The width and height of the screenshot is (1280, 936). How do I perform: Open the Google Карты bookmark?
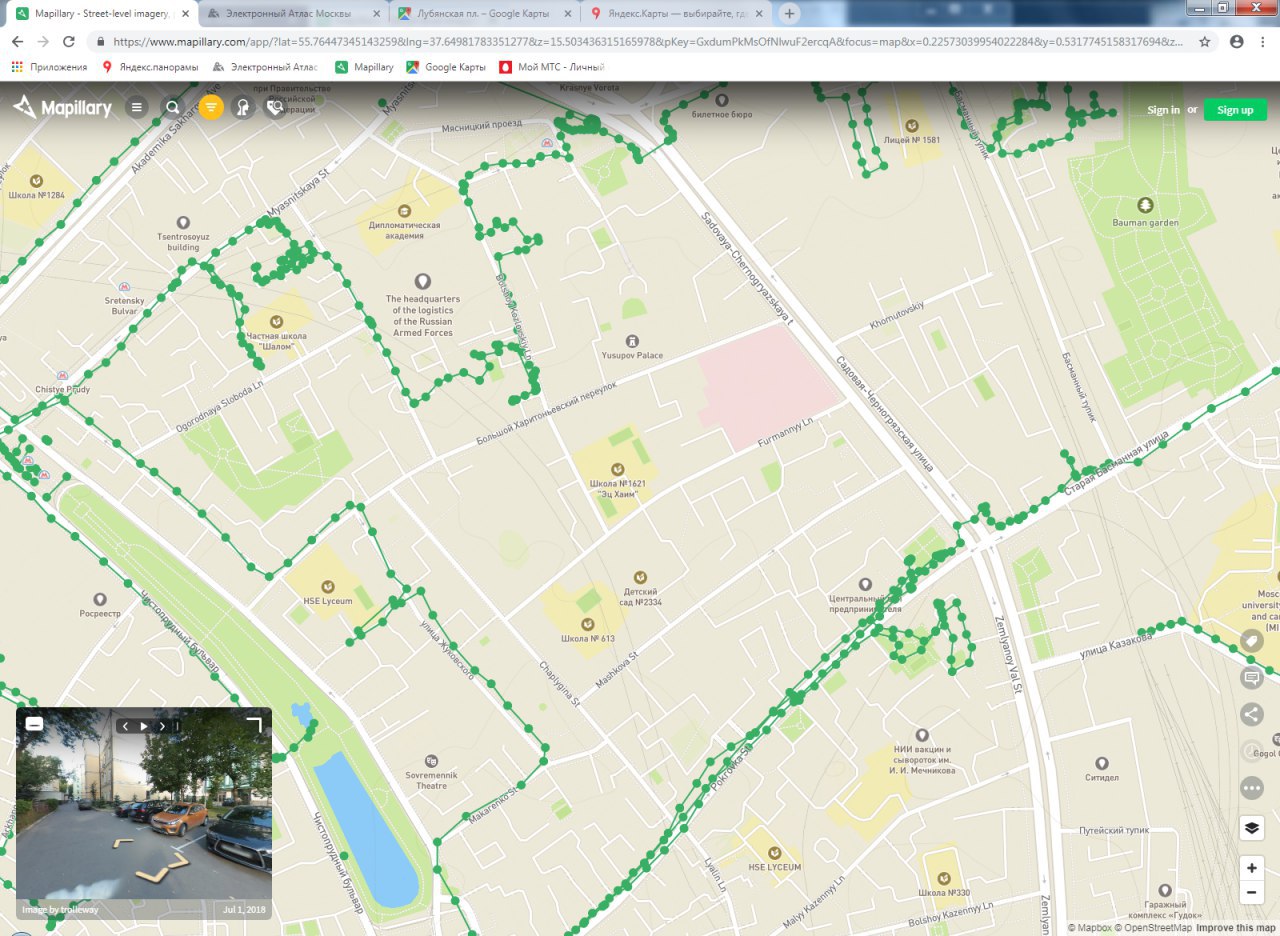(x=446, y=67)
